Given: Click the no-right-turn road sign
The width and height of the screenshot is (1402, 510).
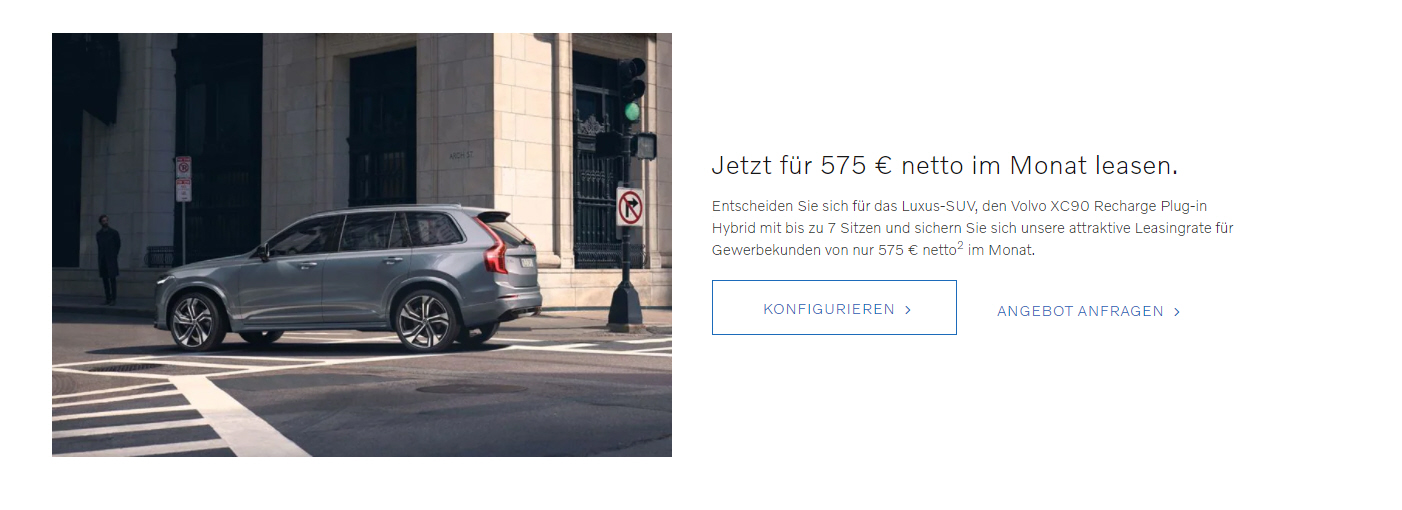Looking at the screenshot, I should (629, 207).
